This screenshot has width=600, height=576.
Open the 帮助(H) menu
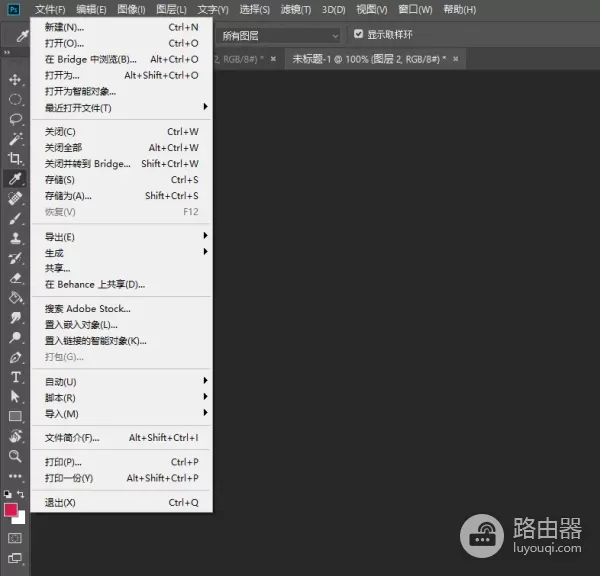460,9
